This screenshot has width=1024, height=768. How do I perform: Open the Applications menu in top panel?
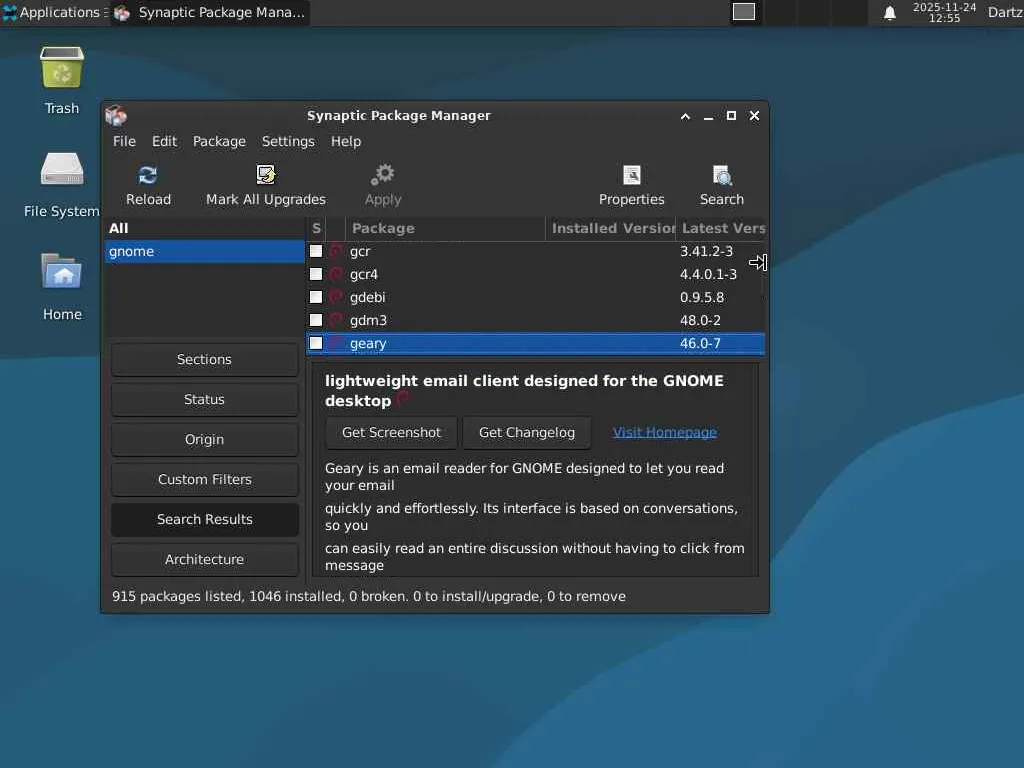(56, 12)
